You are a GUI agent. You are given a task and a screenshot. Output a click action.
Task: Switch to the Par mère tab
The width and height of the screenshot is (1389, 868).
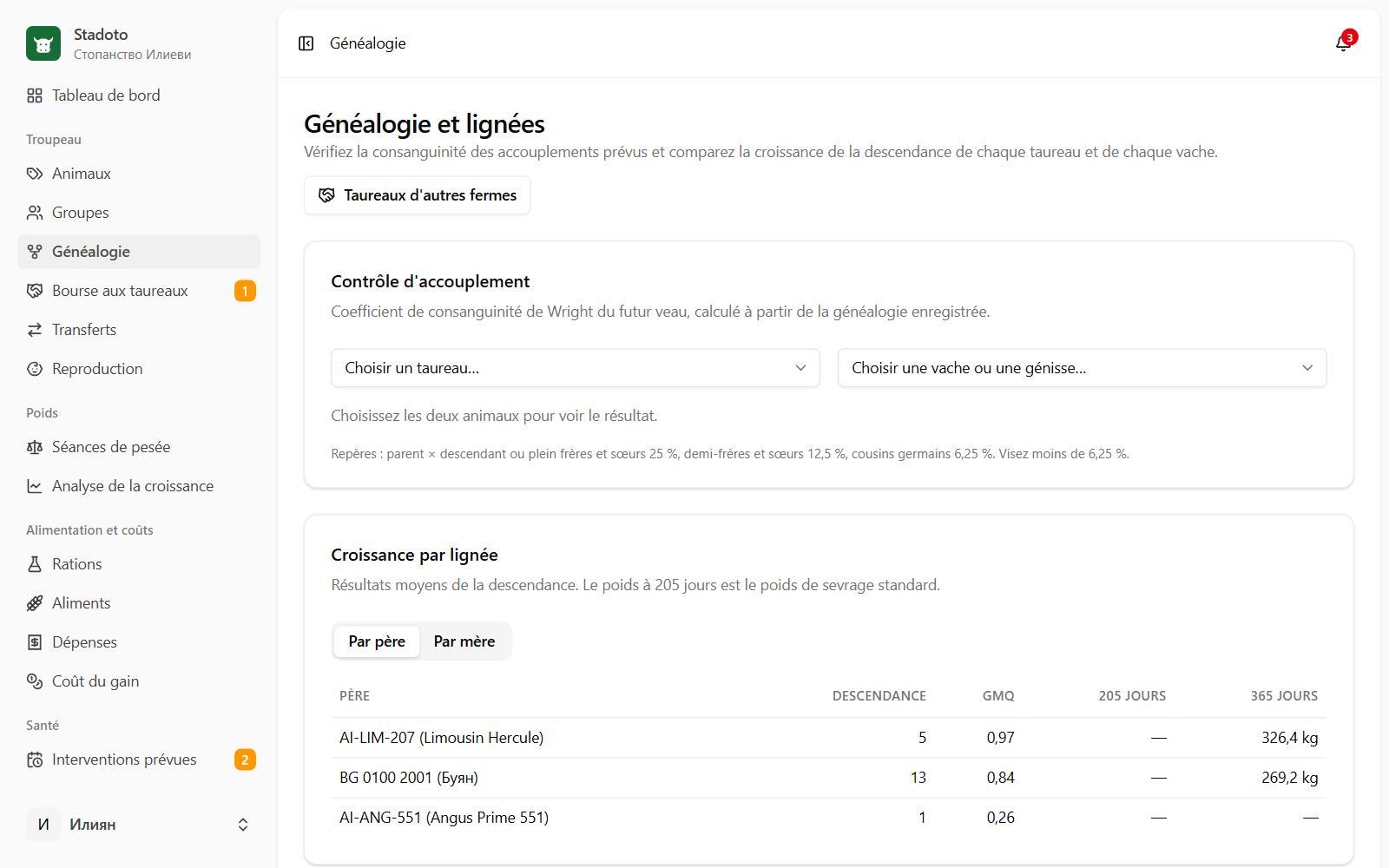coord(464,641)
